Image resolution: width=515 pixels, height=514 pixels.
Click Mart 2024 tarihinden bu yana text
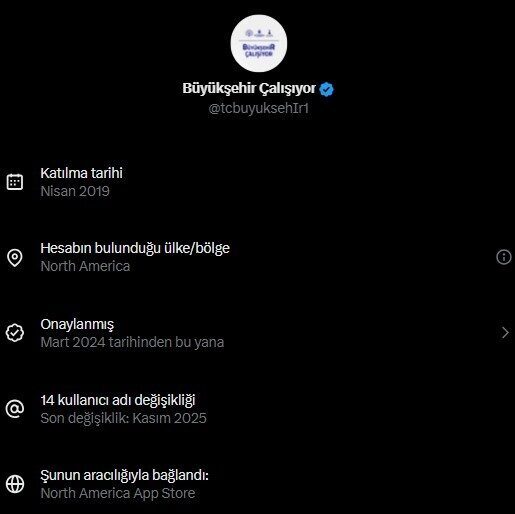coord(132,342)
